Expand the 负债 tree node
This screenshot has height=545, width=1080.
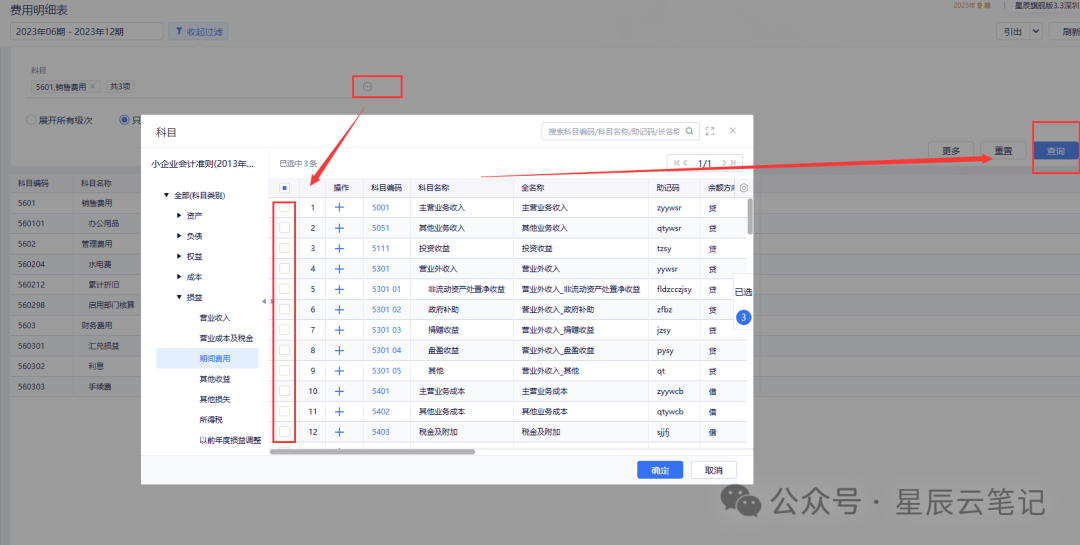(179, 236)
